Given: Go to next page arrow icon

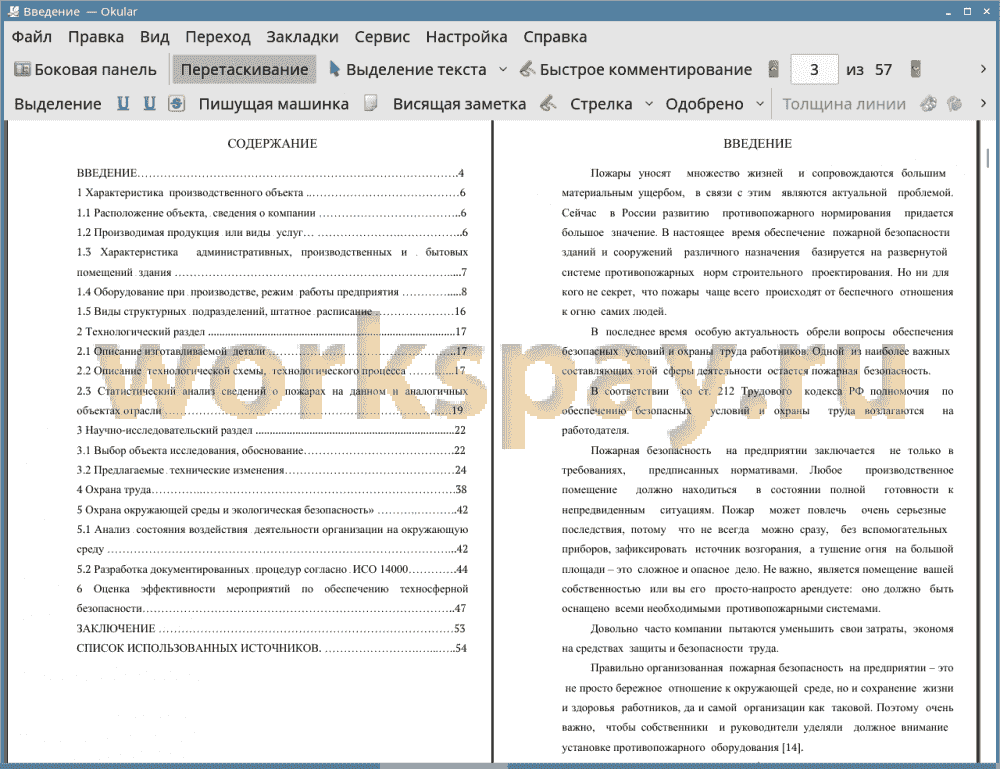Looking at the screenshot, I should [916, 70].
